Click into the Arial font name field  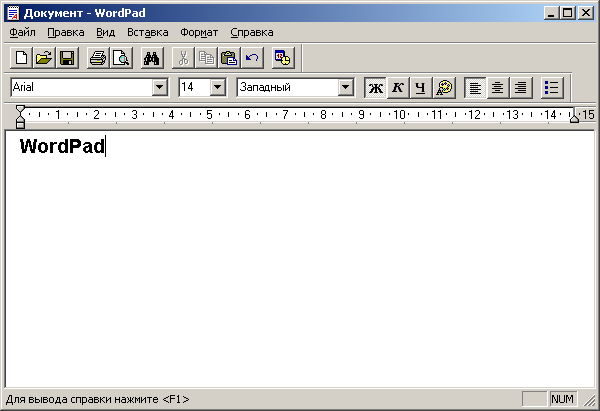pos(82,87)
